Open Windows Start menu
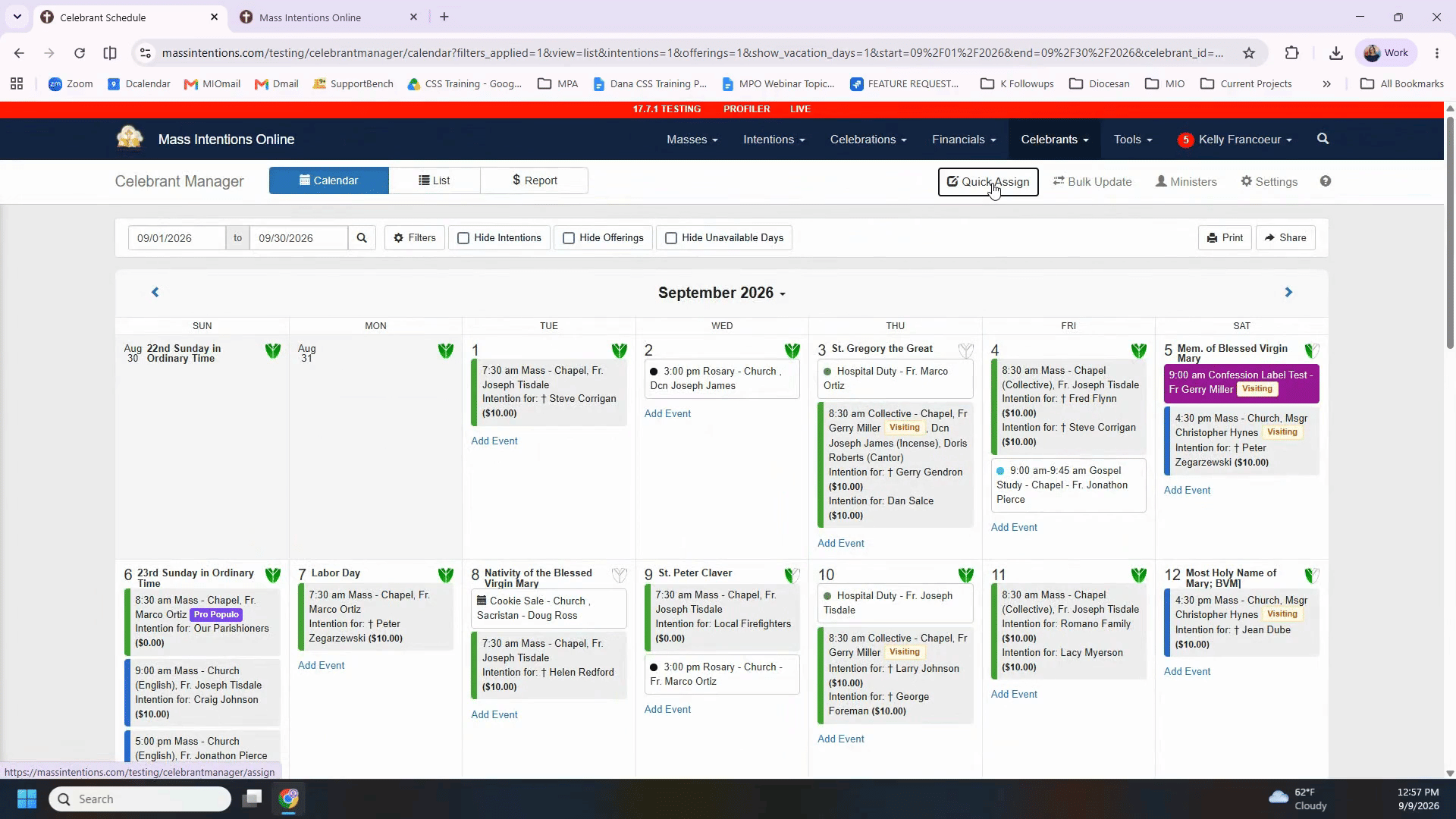This screenshot has height=819, width=1456. click(x=27, y=799)
